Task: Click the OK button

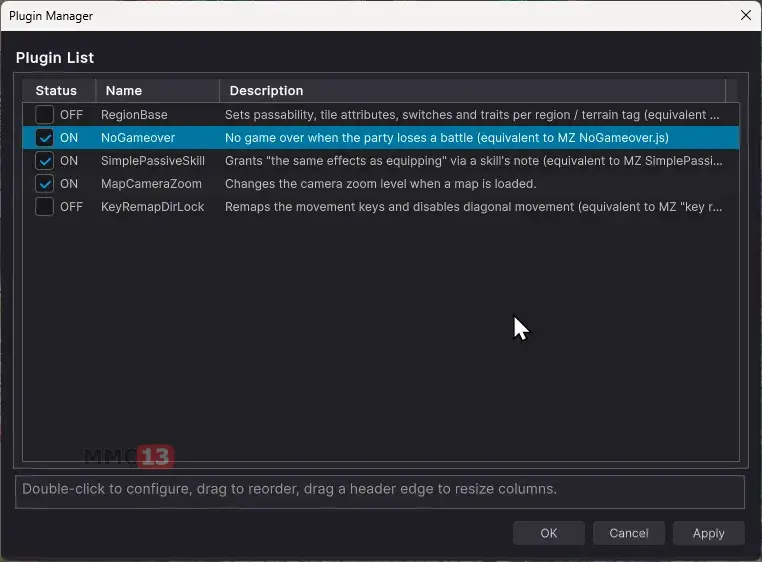Action: [x=549, y=533]
